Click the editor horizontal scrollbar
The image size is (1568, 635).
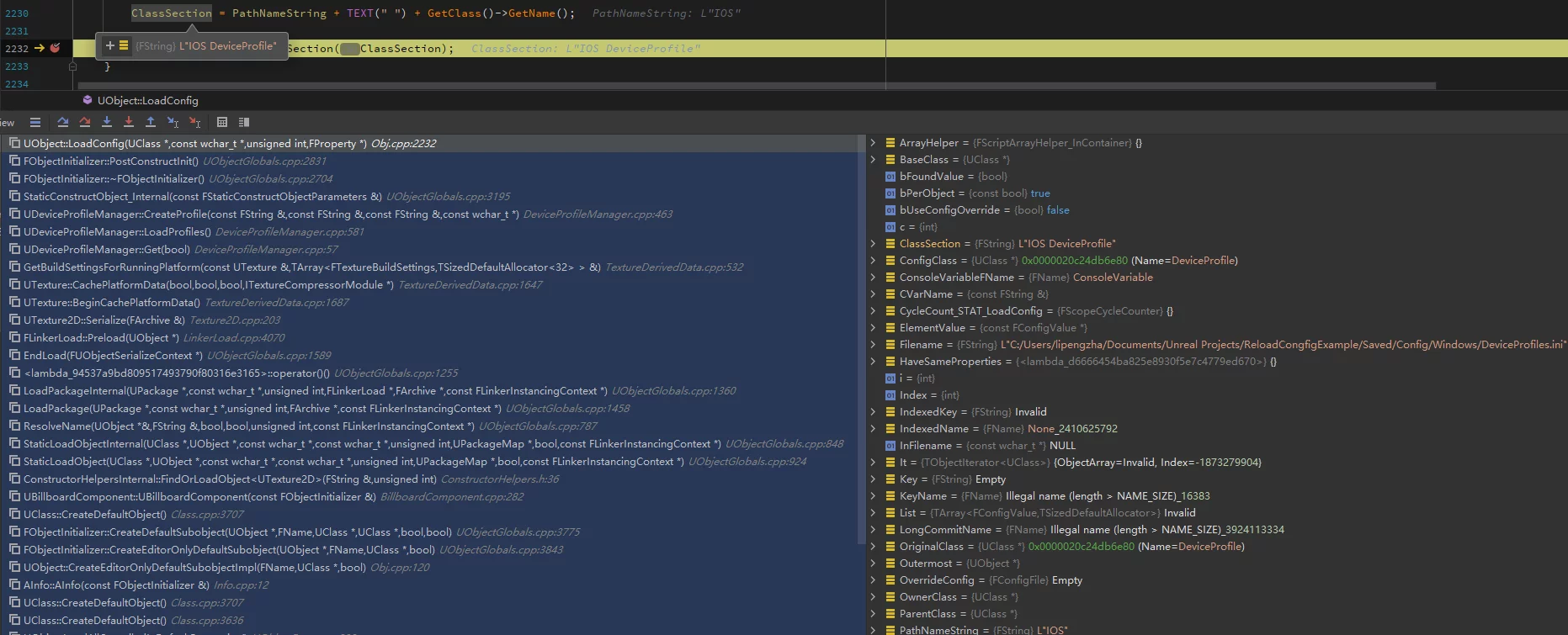click(x=756, y=86)
